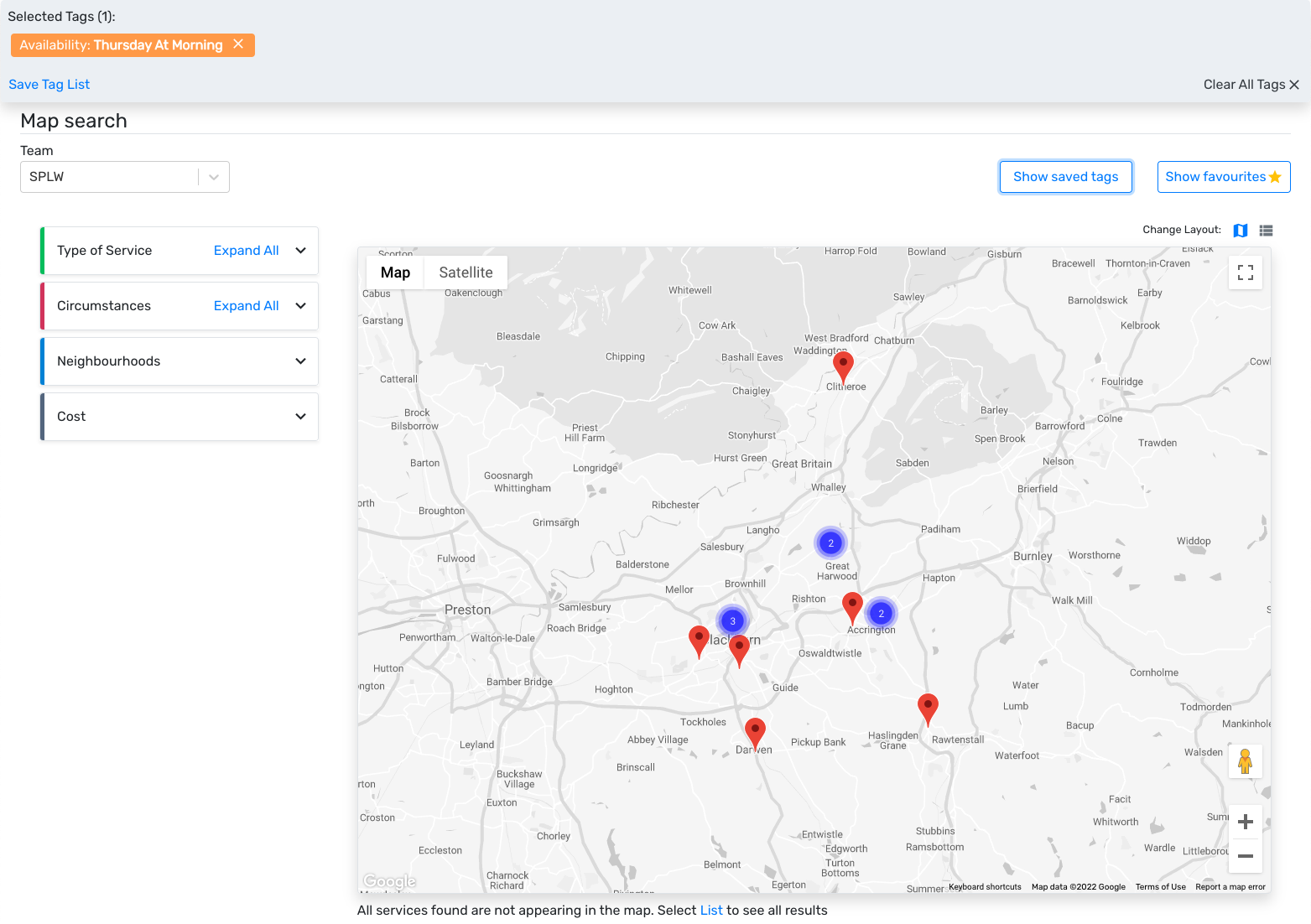Open Street View pegman
Viewport: 1311px width, 924px height.
tap(1245, 761)
